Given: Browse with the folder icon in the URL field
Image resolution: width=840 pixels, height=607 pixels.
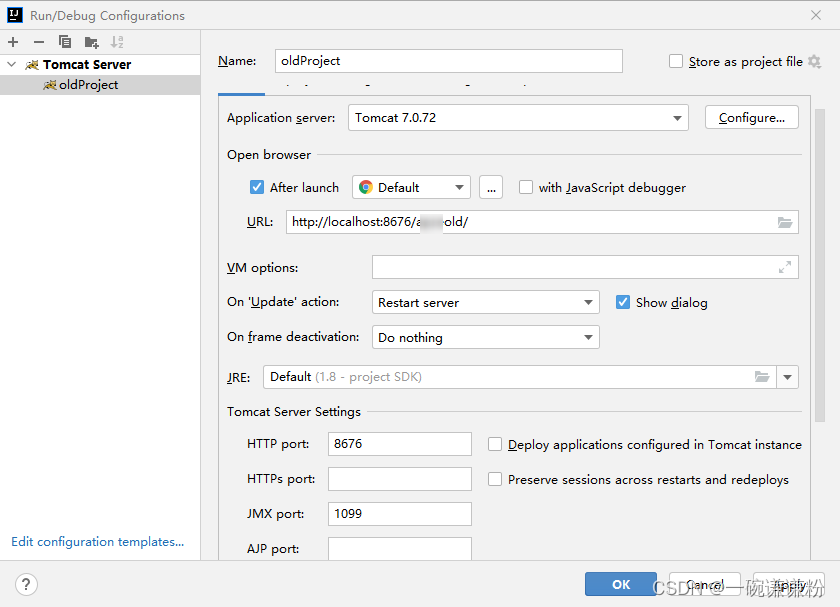Looking at the screenshot, I should pos(785,222).
